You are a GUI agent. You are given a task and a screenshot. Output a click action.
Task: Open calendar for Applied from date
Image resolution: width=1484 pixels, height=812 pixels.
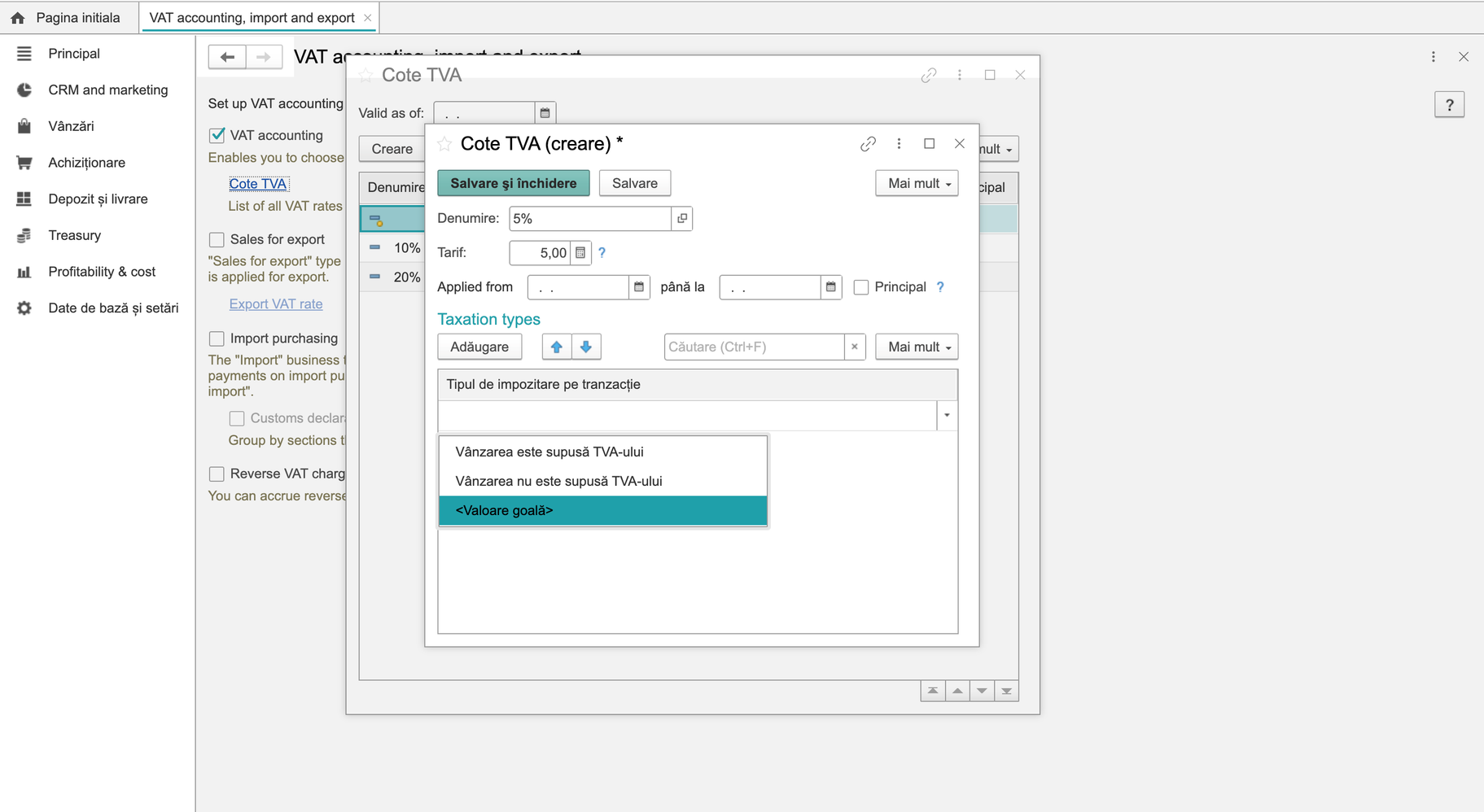pyautogui.click(x=639, y=287)
